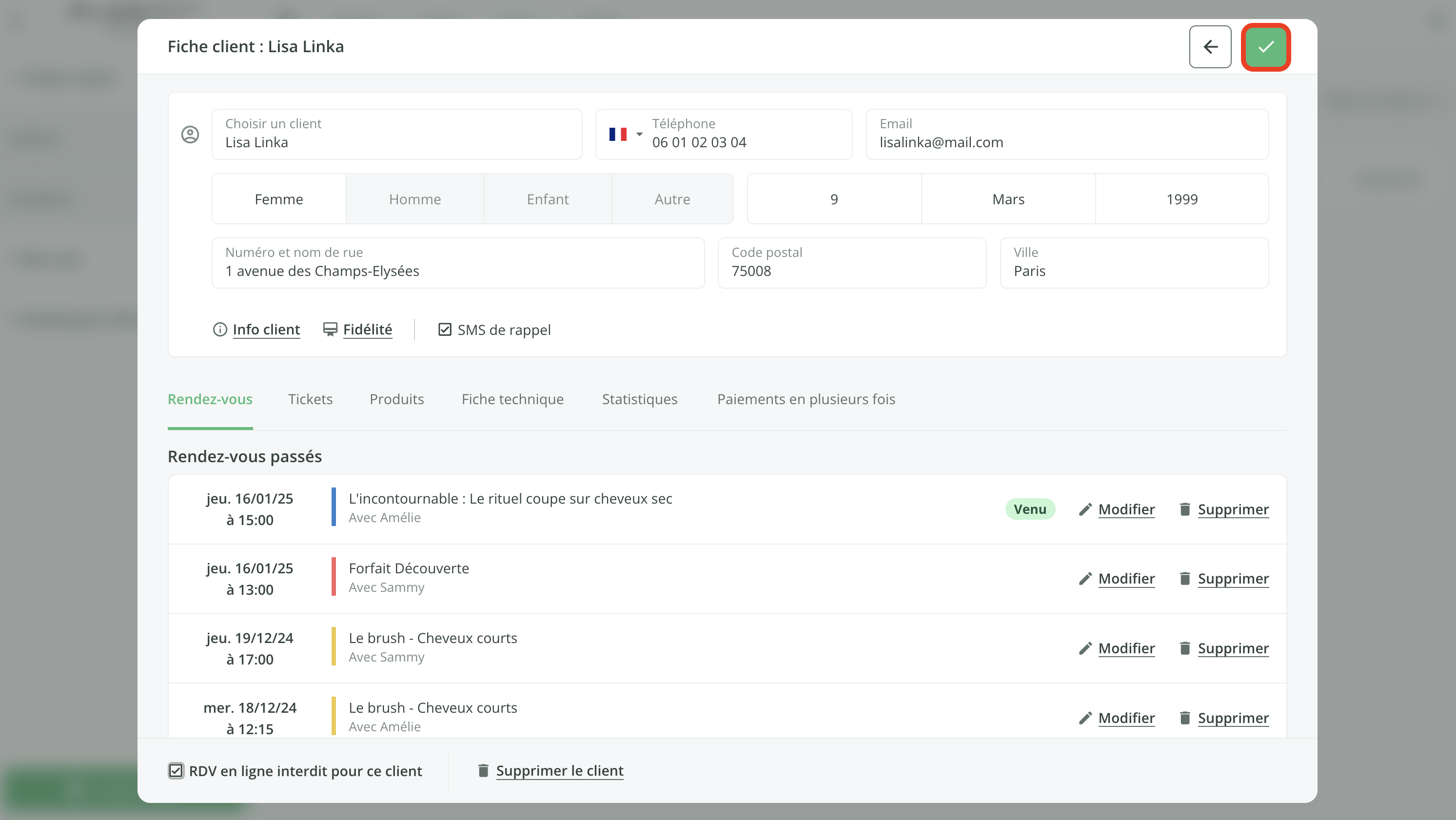Click the Info client circle icon
1456x820 pixels.
coord(219,330)
